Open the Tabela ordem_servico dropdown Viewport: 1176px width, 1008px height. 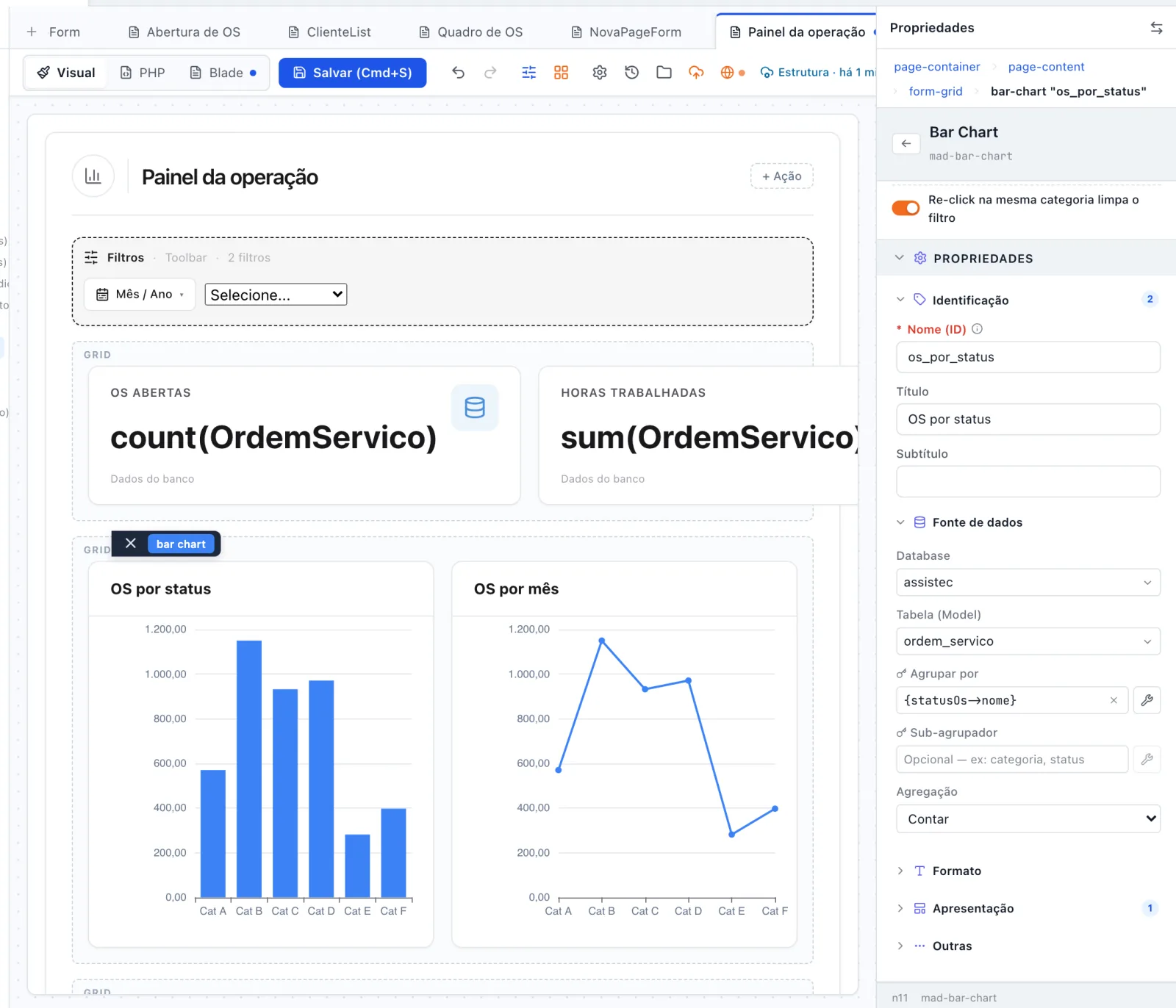pyautogui.click(x=1028, y=641)
